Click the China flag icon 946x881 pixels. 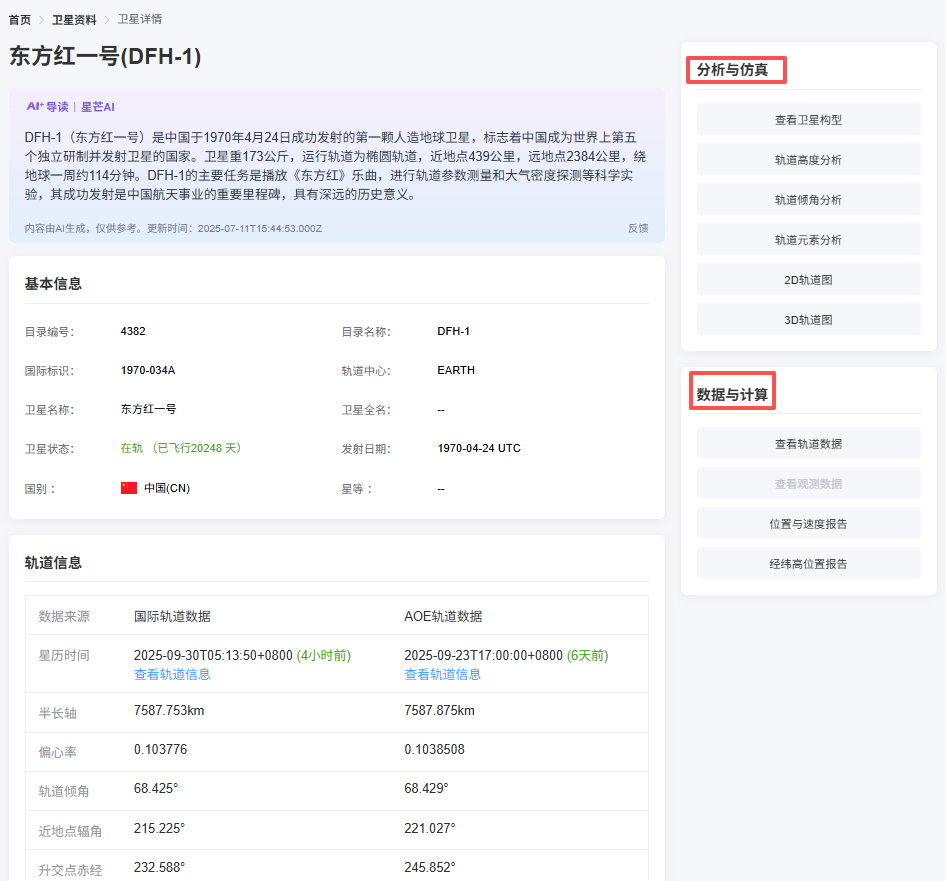click(x=128, y=488)
